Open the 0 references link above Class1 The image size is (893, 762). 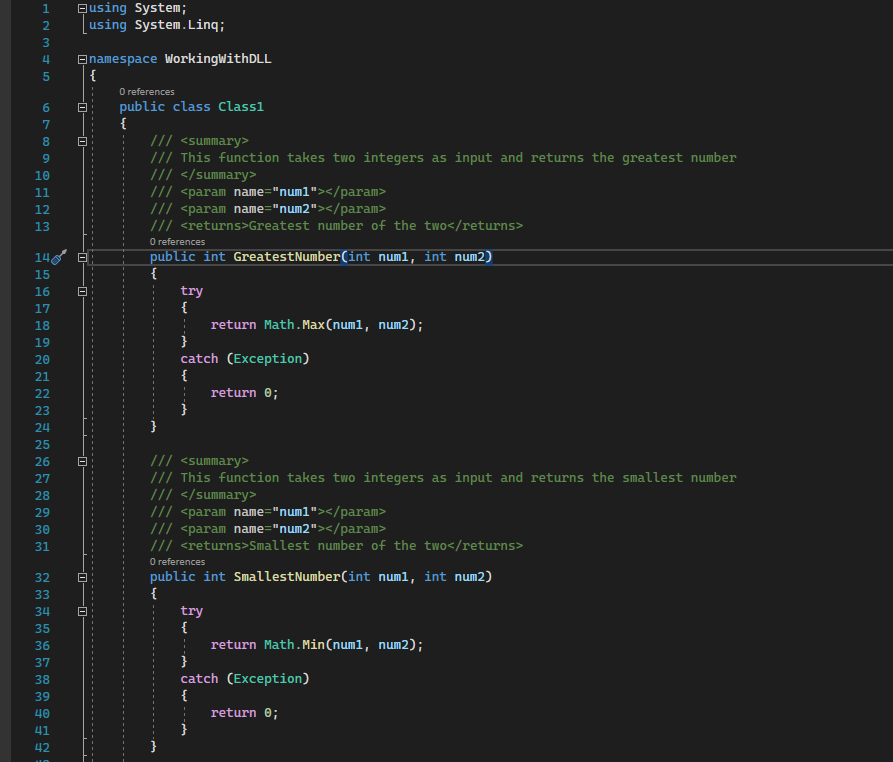pyautogui.click(x=147, y=92)
